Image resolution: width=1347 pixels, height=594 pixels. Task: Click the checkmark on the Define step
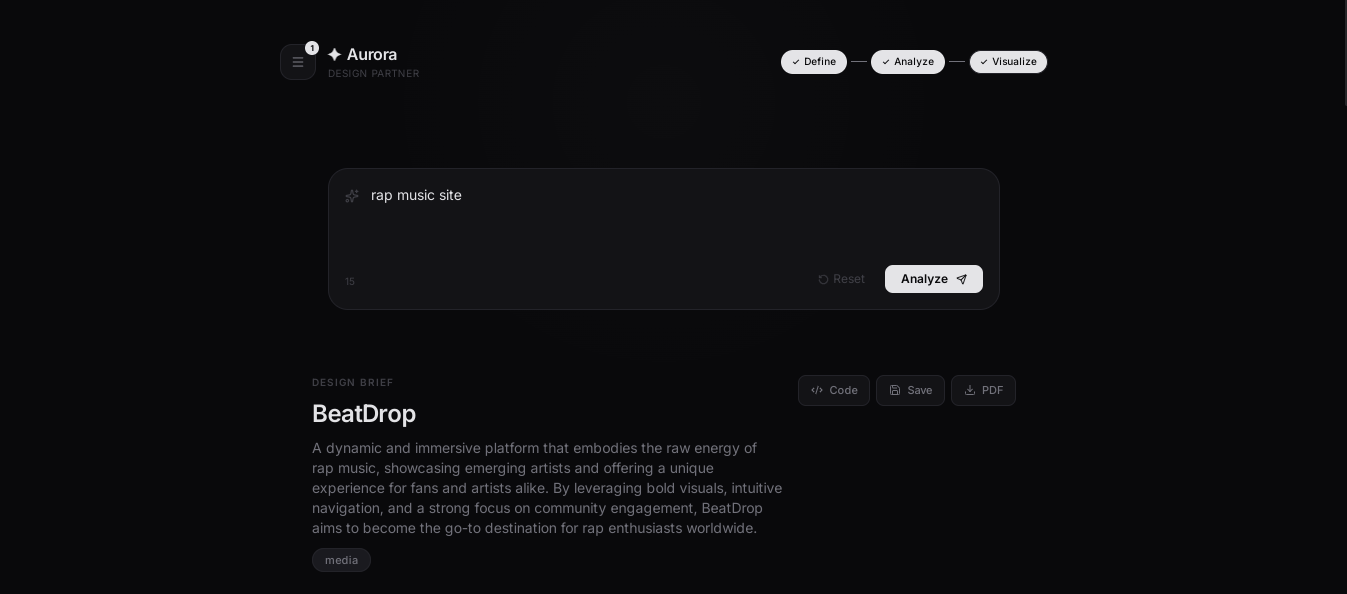796,62
